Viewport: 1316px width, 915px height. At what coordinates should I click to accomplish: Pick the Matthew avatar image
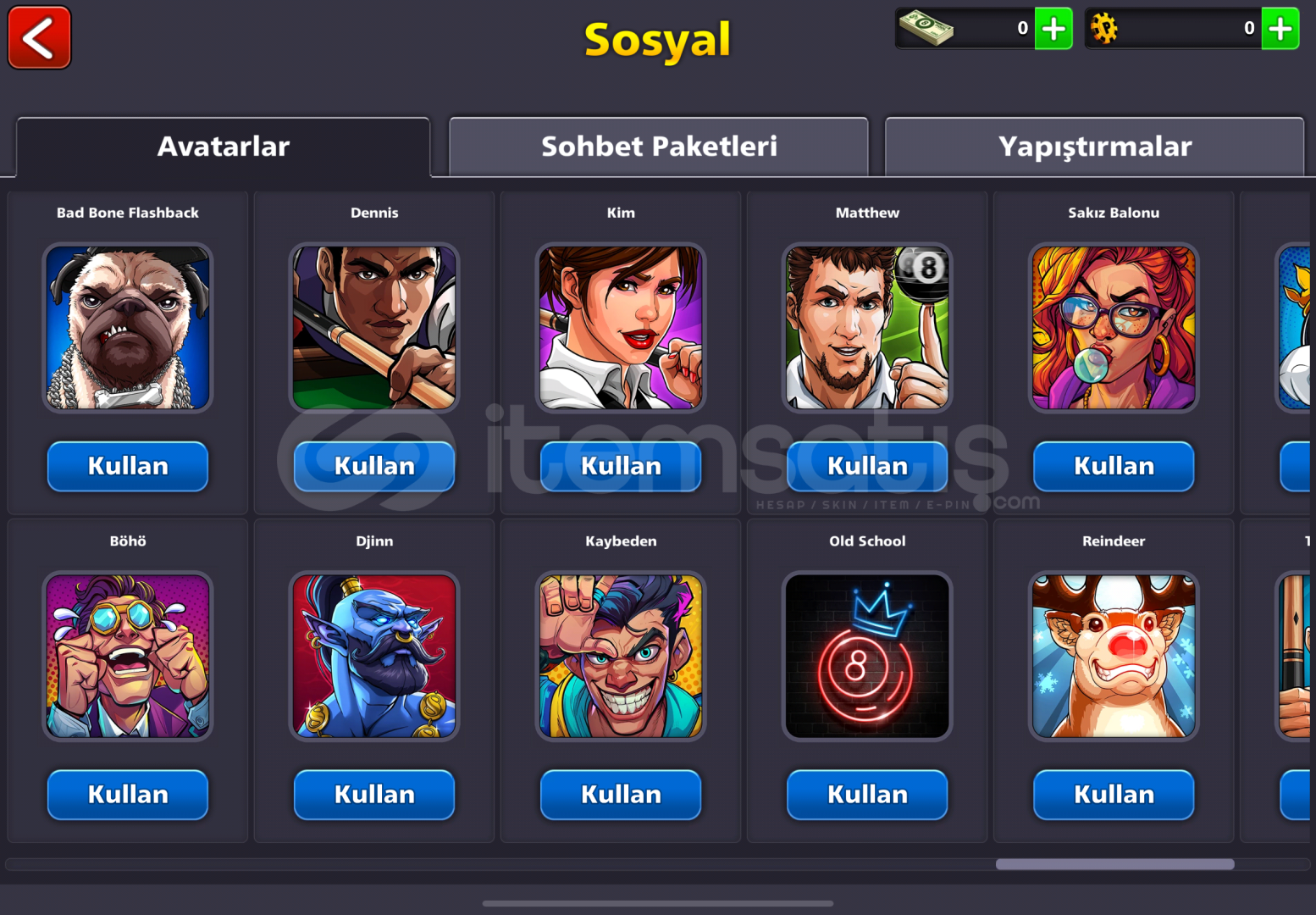coord(867,328)
